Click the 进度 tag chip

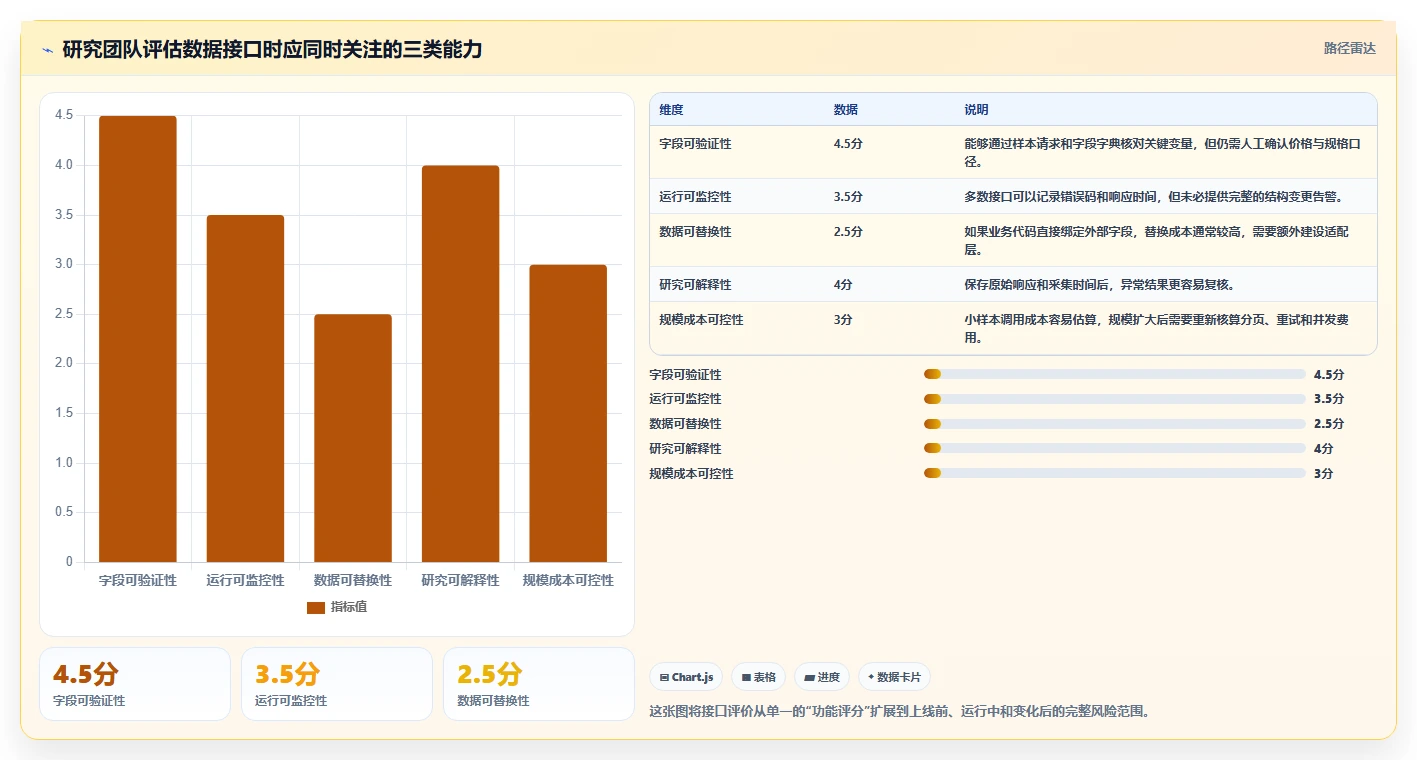822,677
